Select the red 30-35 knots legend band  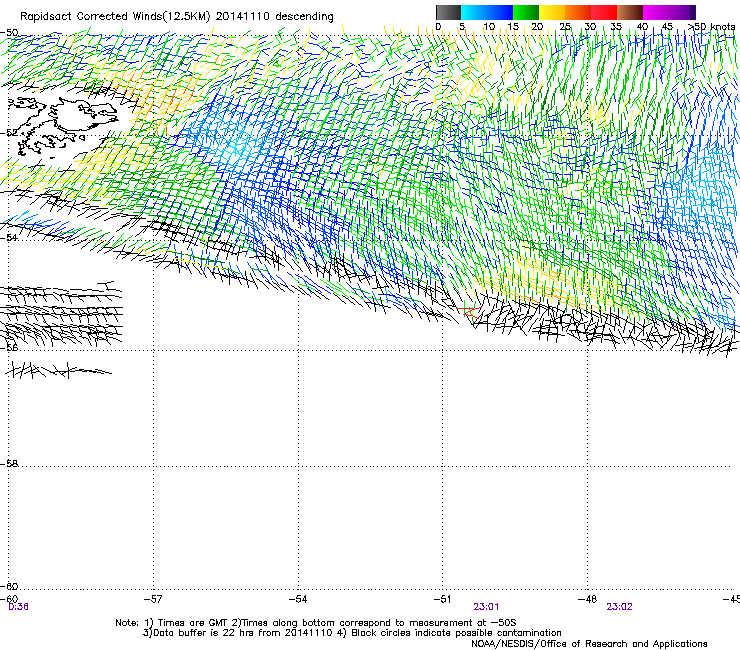(604, 12)
